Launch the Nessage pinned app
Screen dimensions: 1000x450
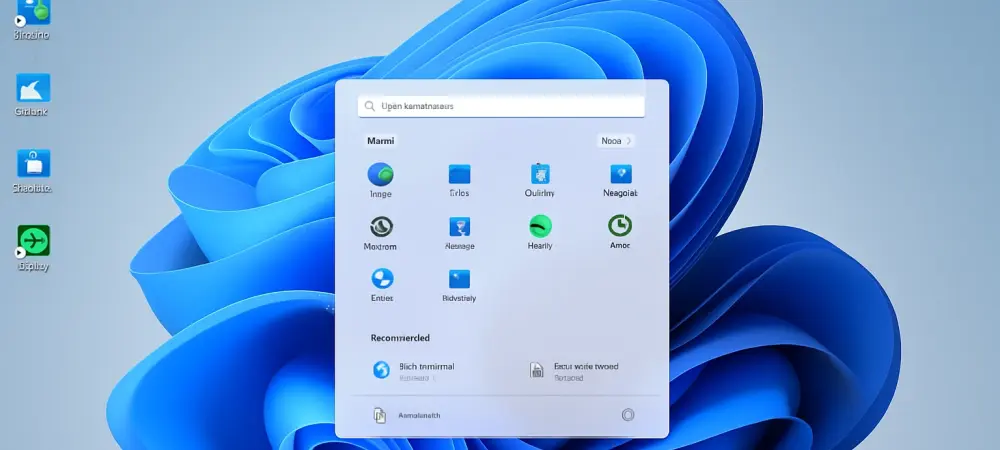(x=459, y=227)
